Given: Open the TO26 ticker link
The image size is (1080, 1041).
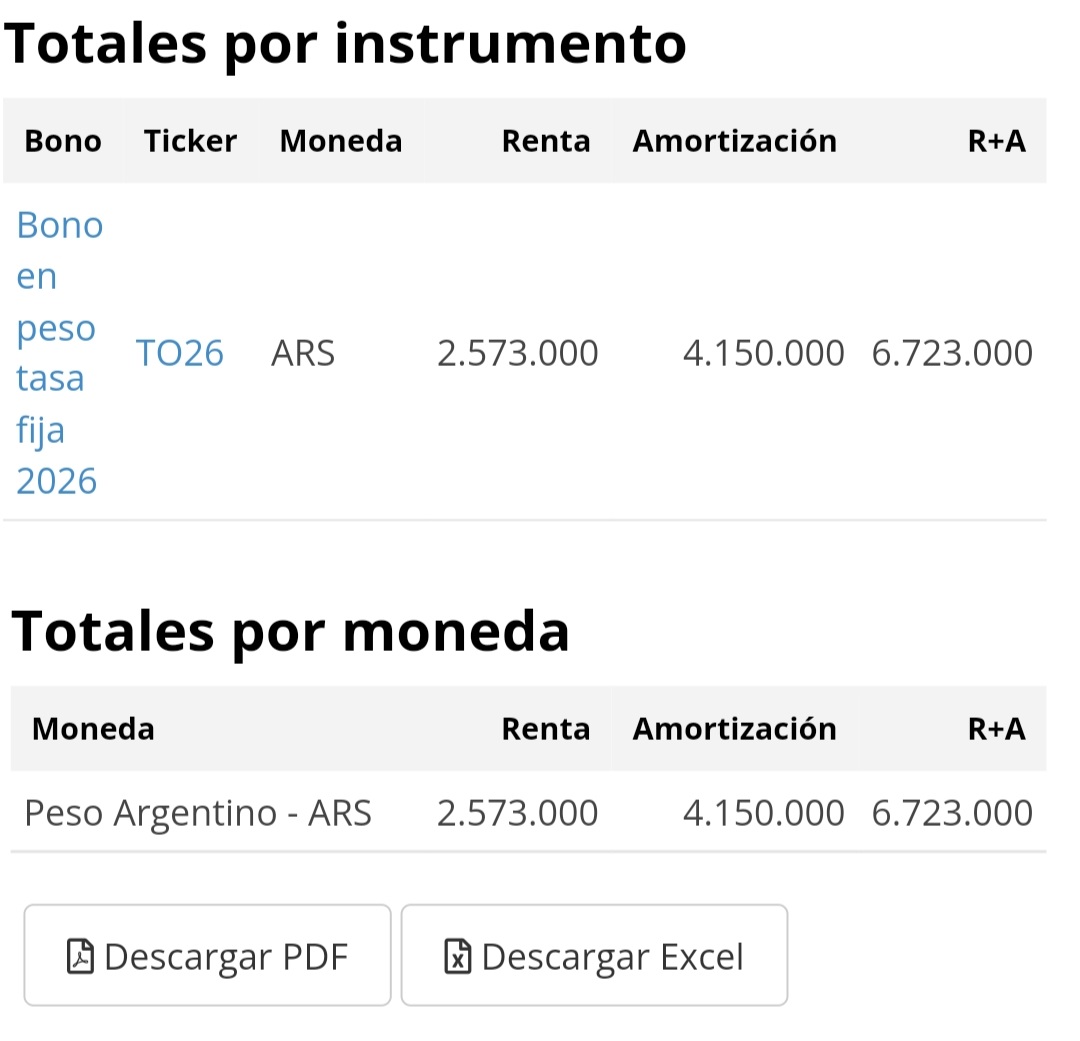Looking at the screenshot, I should click(180, 353).
